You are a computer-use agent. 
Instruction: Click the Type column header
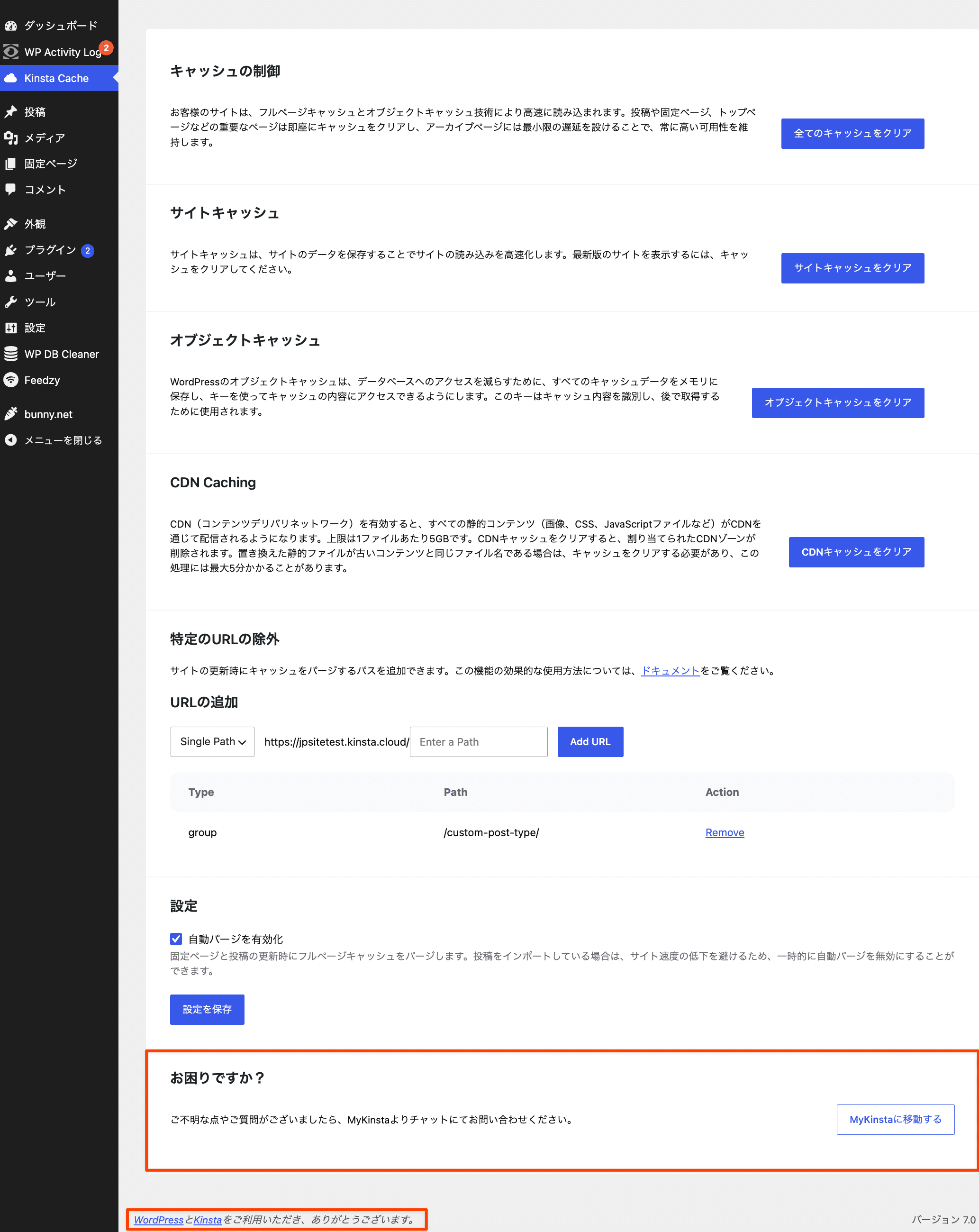pos(201,792)
